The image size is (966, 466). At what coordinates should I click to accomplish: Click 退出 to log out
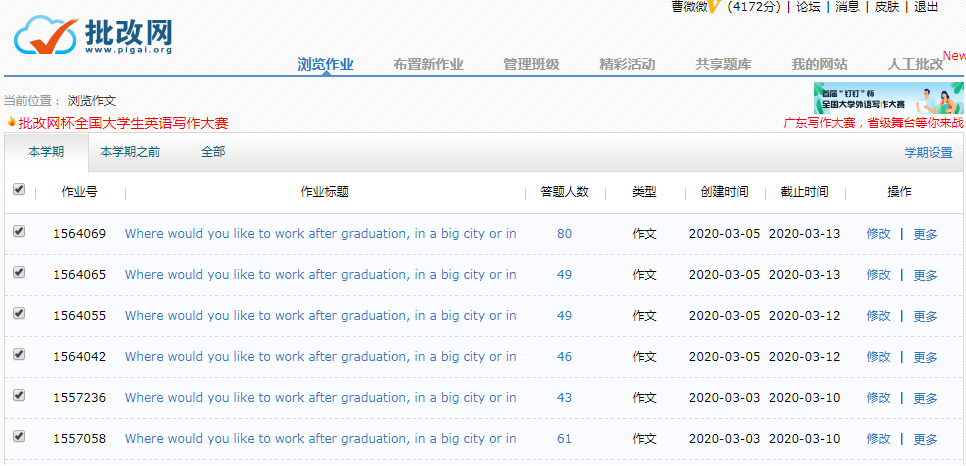[x=926, y=7]
